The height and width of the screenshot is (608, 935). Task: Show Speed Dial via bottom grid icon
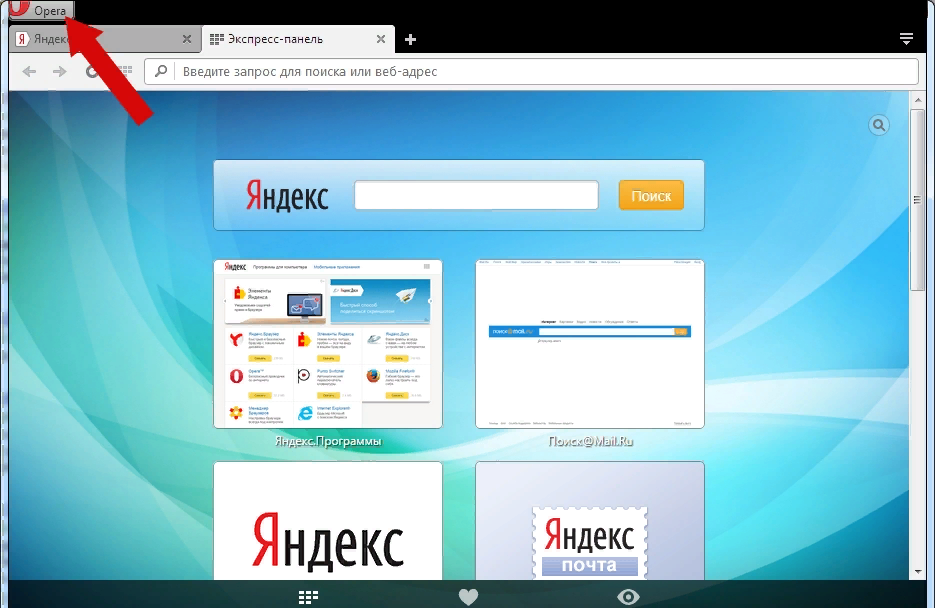(309, 597)
